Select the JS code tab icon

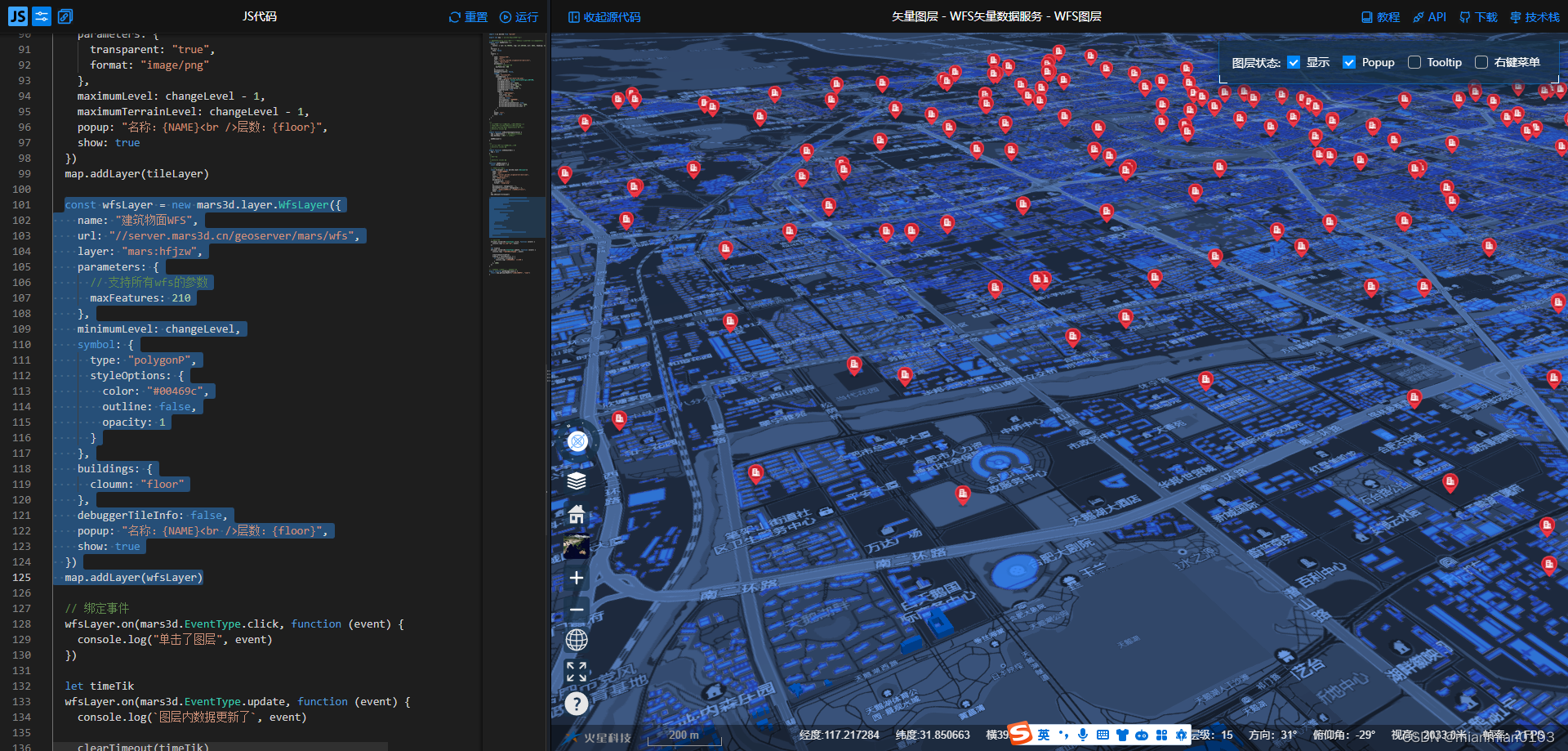pos(18,16)
